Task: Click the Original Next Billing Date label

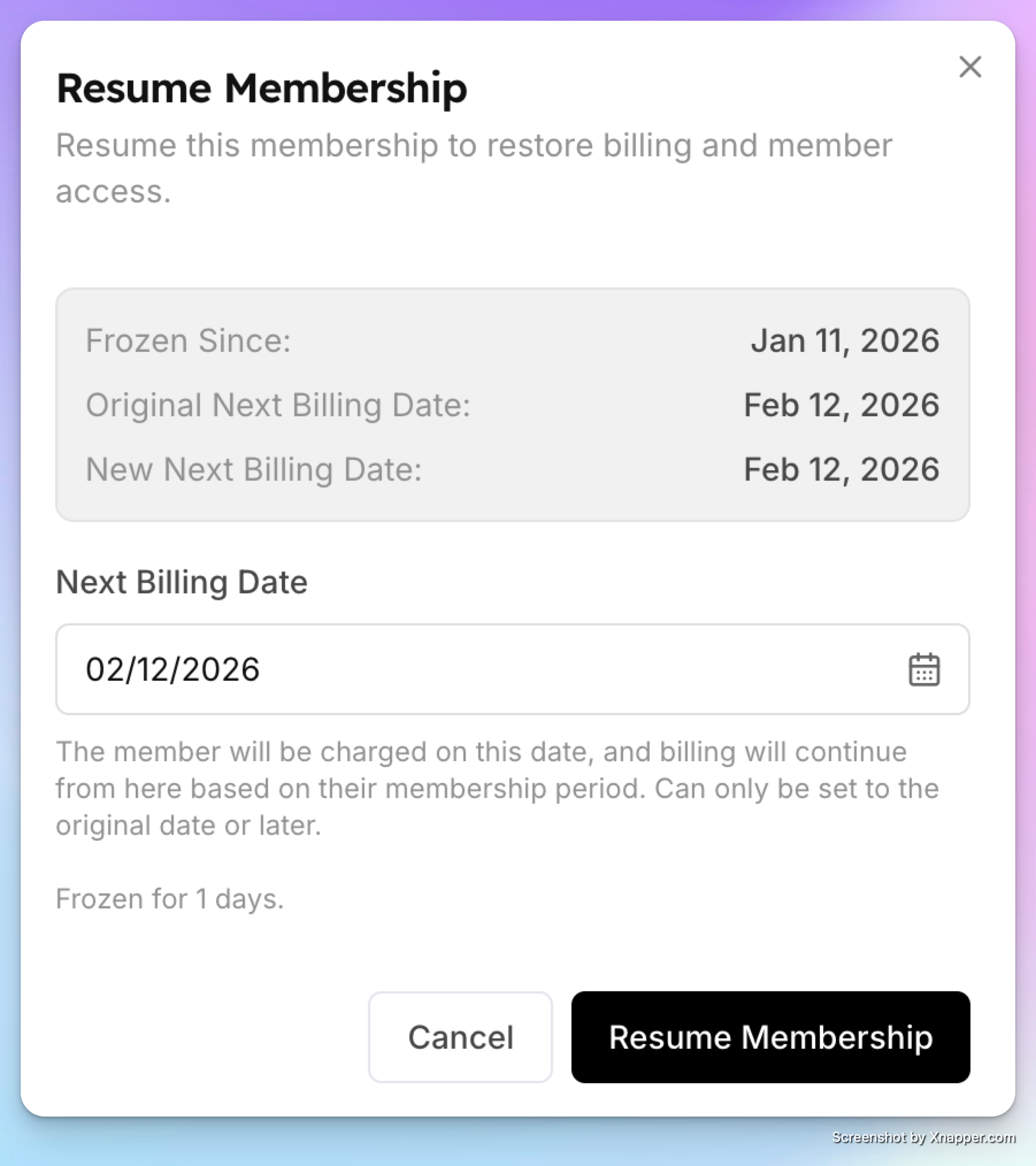Action: pyautogui.click(x=278, y=405)
